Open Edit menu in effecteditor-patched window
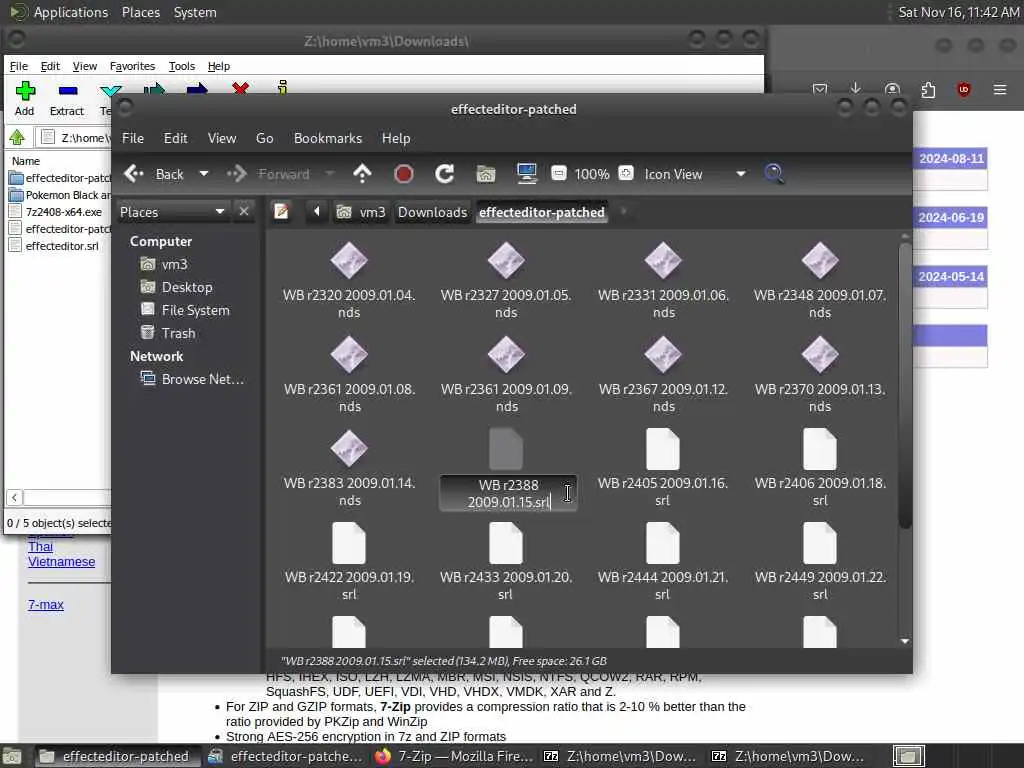The width and height of the screenshot is (1024, 768). click(175, 138)
